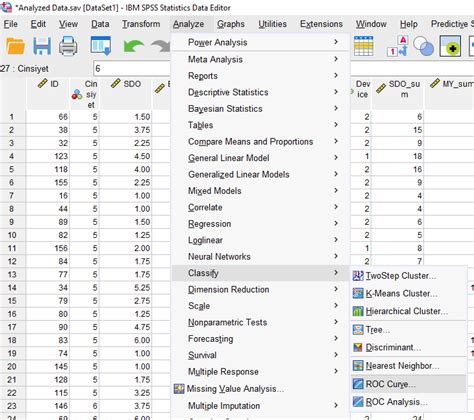Expand the Power Analysis submenu arrow
Screen dimensions: 474x420
(336, 42)
